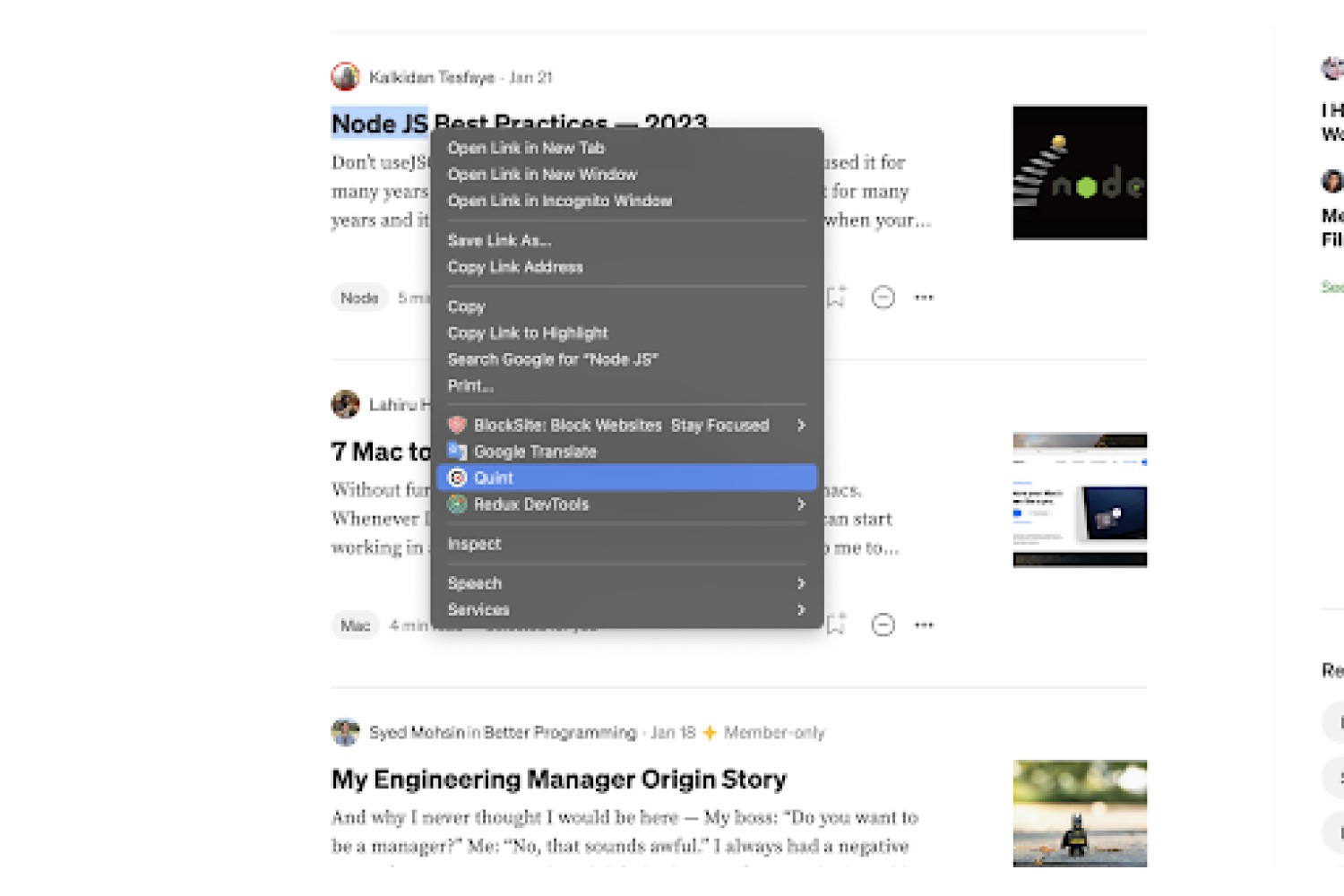Click Lahiru's author avatar
1344x896 pixels.
click(345, 404)
